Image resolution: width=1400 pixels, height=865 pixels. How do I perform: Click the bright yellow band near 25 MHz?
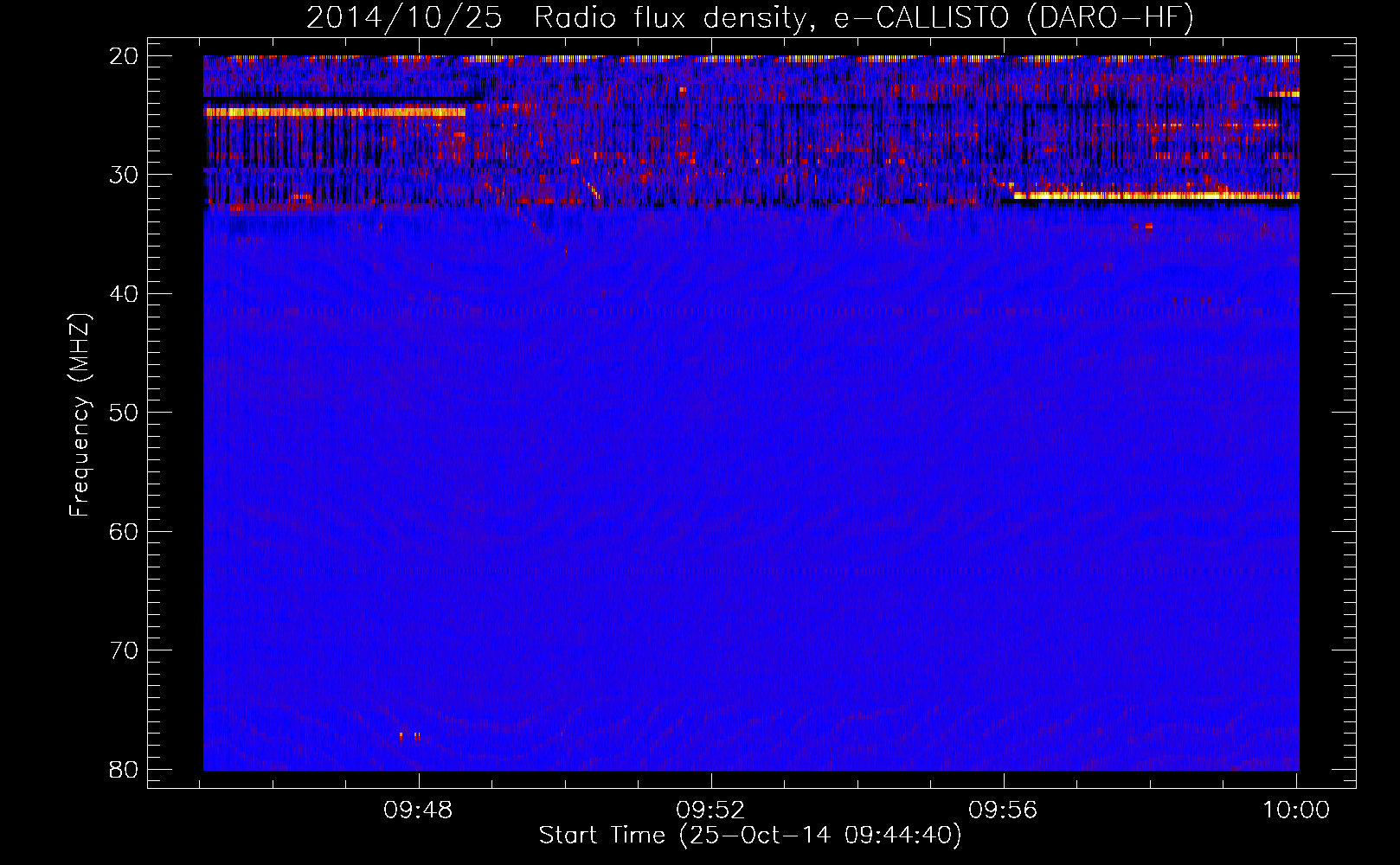[335, 112]
